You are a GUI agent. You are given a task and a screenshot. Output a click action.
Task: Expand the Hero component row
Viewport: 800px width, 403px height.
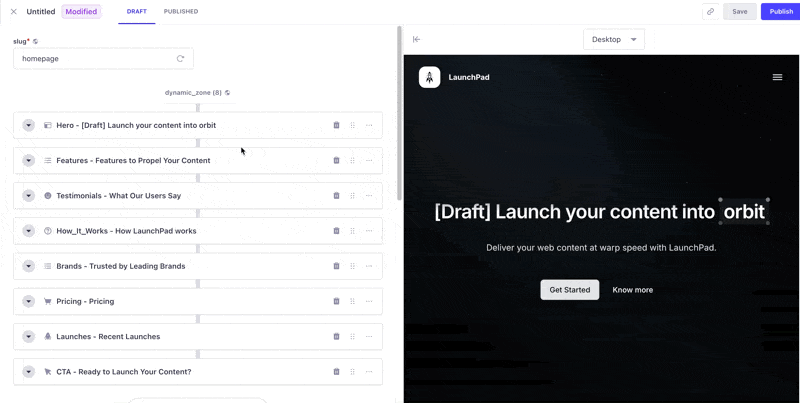[29, 125]
